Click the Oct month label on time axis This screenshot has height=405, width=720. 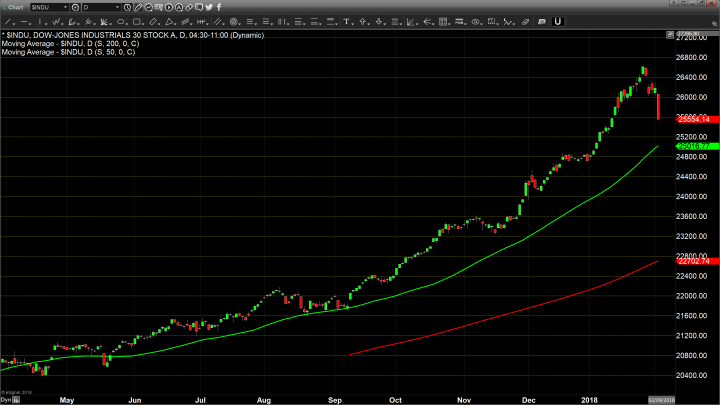(395, 400)
